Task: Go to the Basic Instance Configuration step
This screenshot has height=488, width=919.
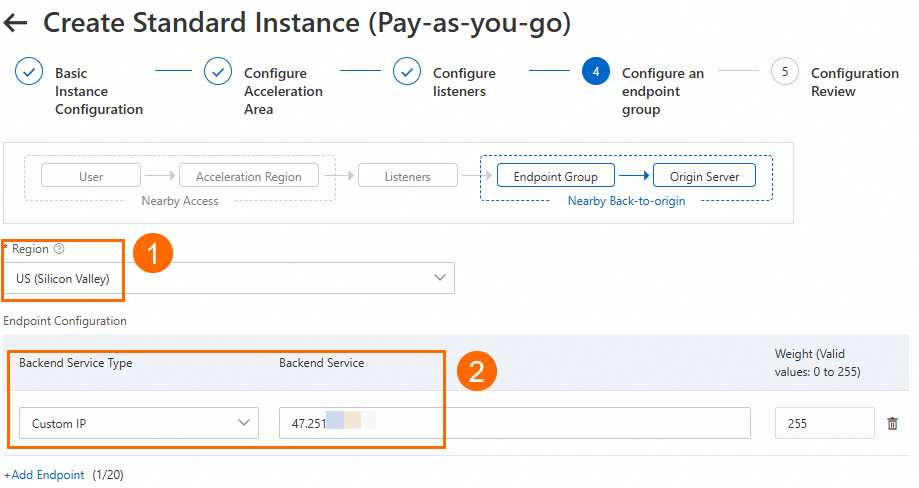Action: coord(98,91)
